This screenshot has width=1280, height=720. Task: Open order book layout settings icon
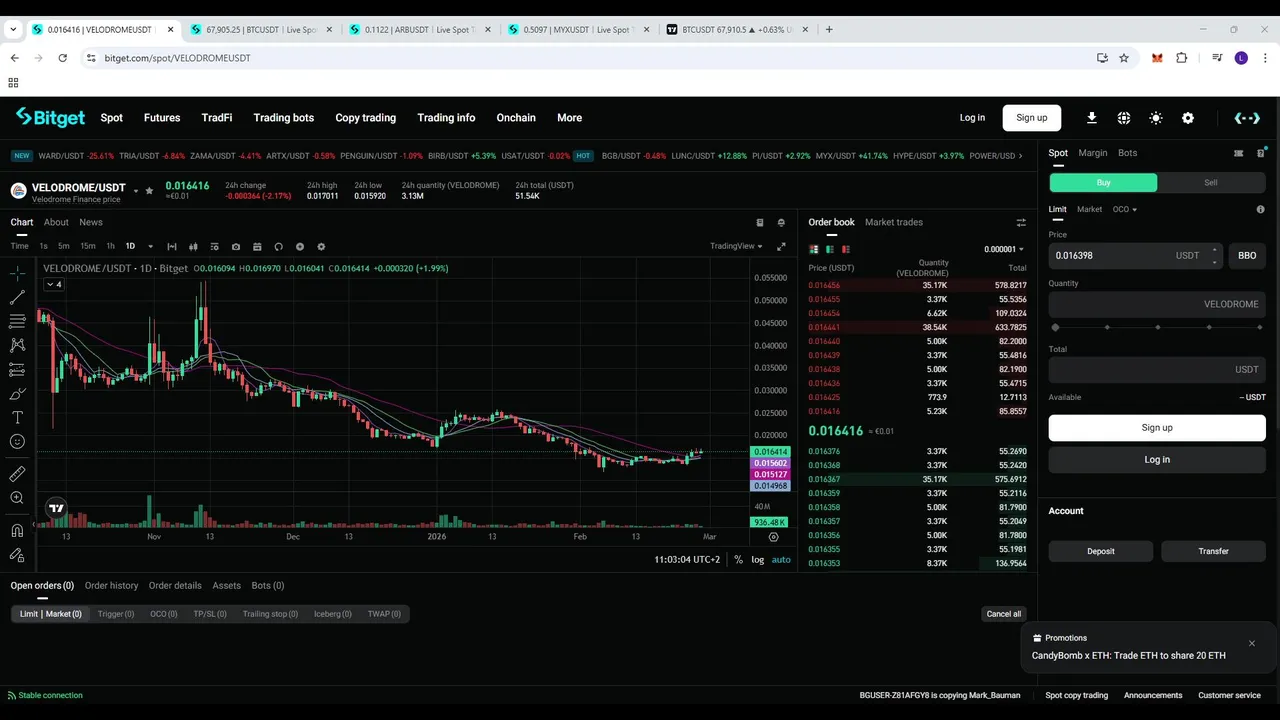tap(1021, 223)
